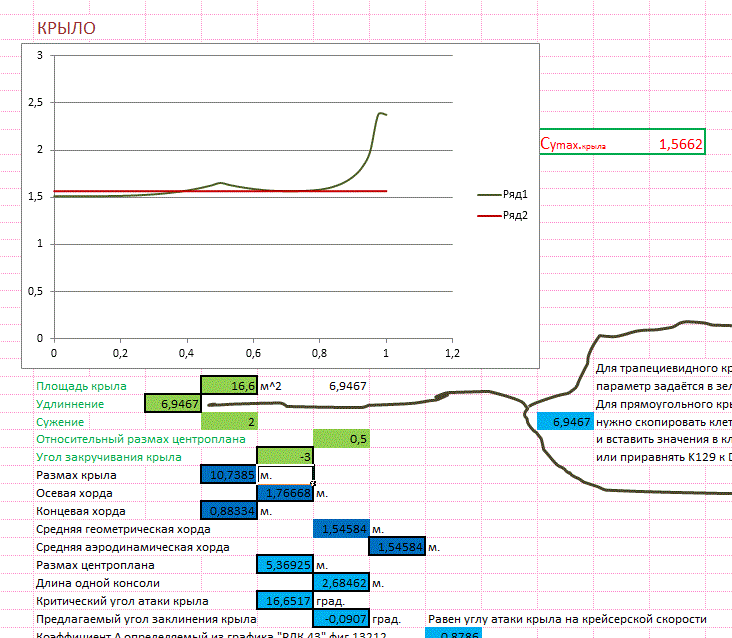Select the КРЫЛО title cell
The width and height of the screenshot is (732, 638).
(x=66, y=28)
